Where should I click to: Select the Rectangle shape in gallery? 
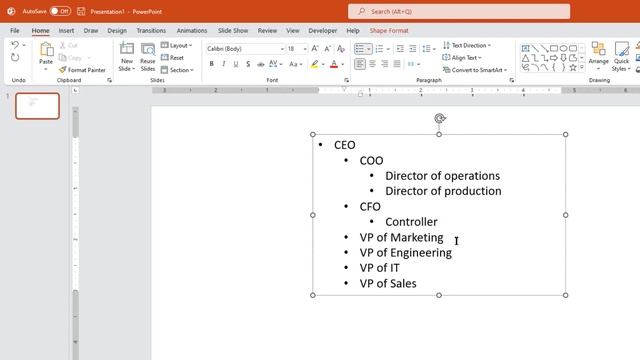(x=554, y=48)
